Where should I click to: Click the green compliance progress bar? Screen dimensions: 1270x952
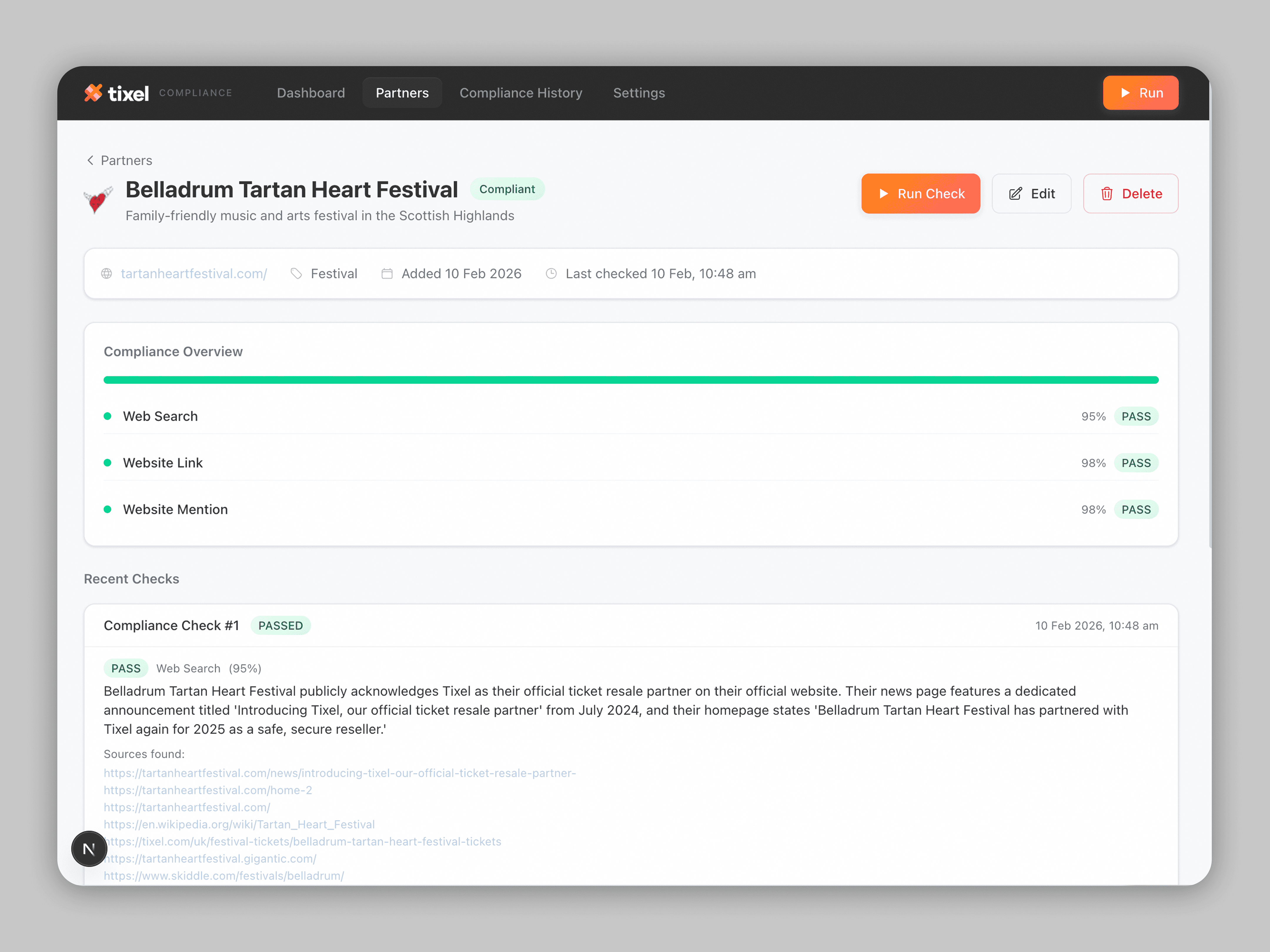(x=630, y=380)
